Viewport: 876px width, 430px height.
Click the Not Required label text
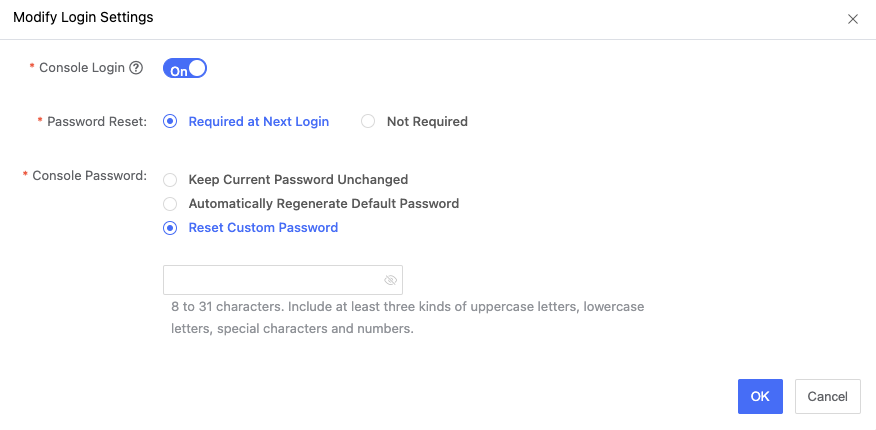coord(427,121)
